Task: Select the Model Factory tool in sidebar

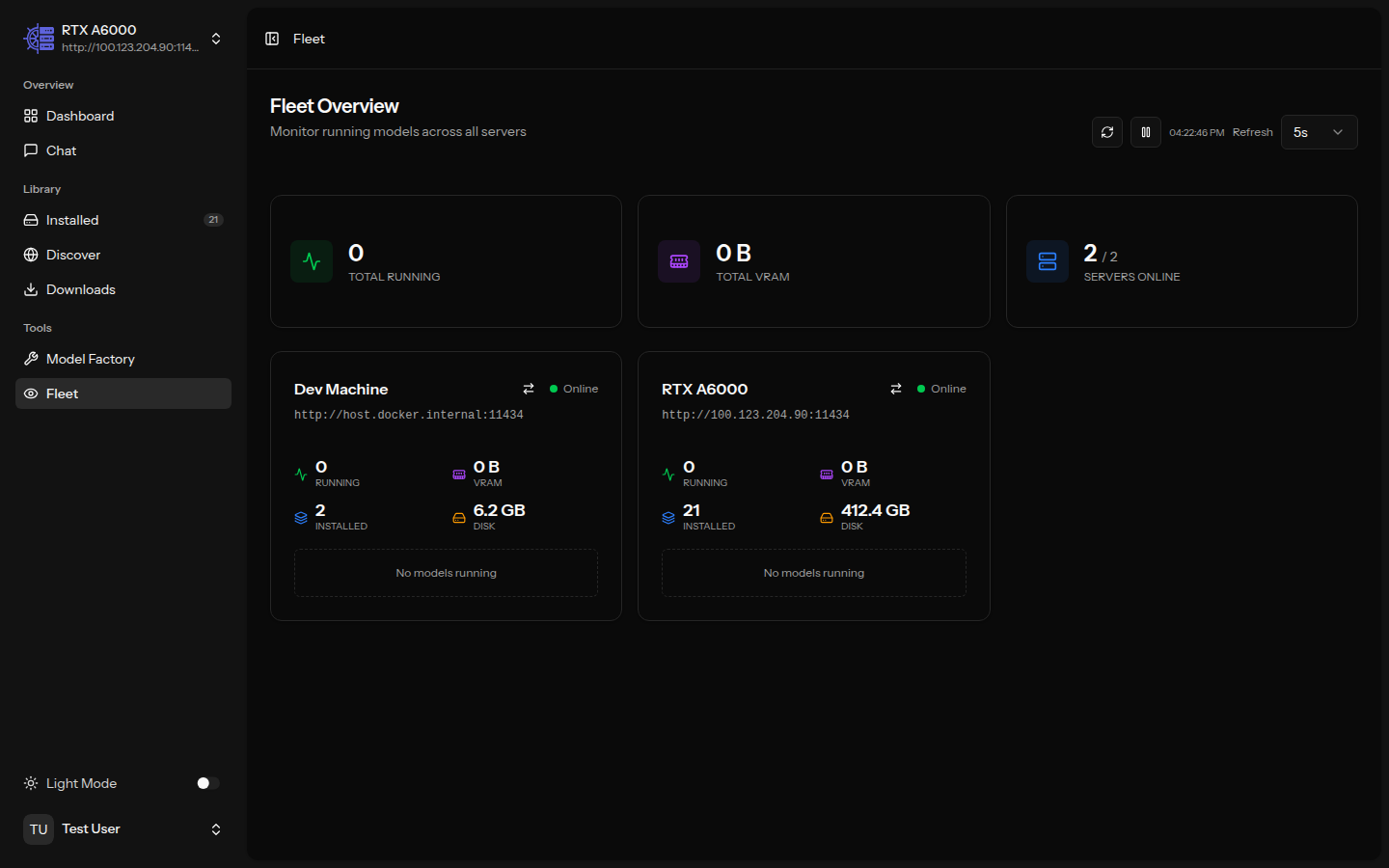Action: tap(90, 358)
